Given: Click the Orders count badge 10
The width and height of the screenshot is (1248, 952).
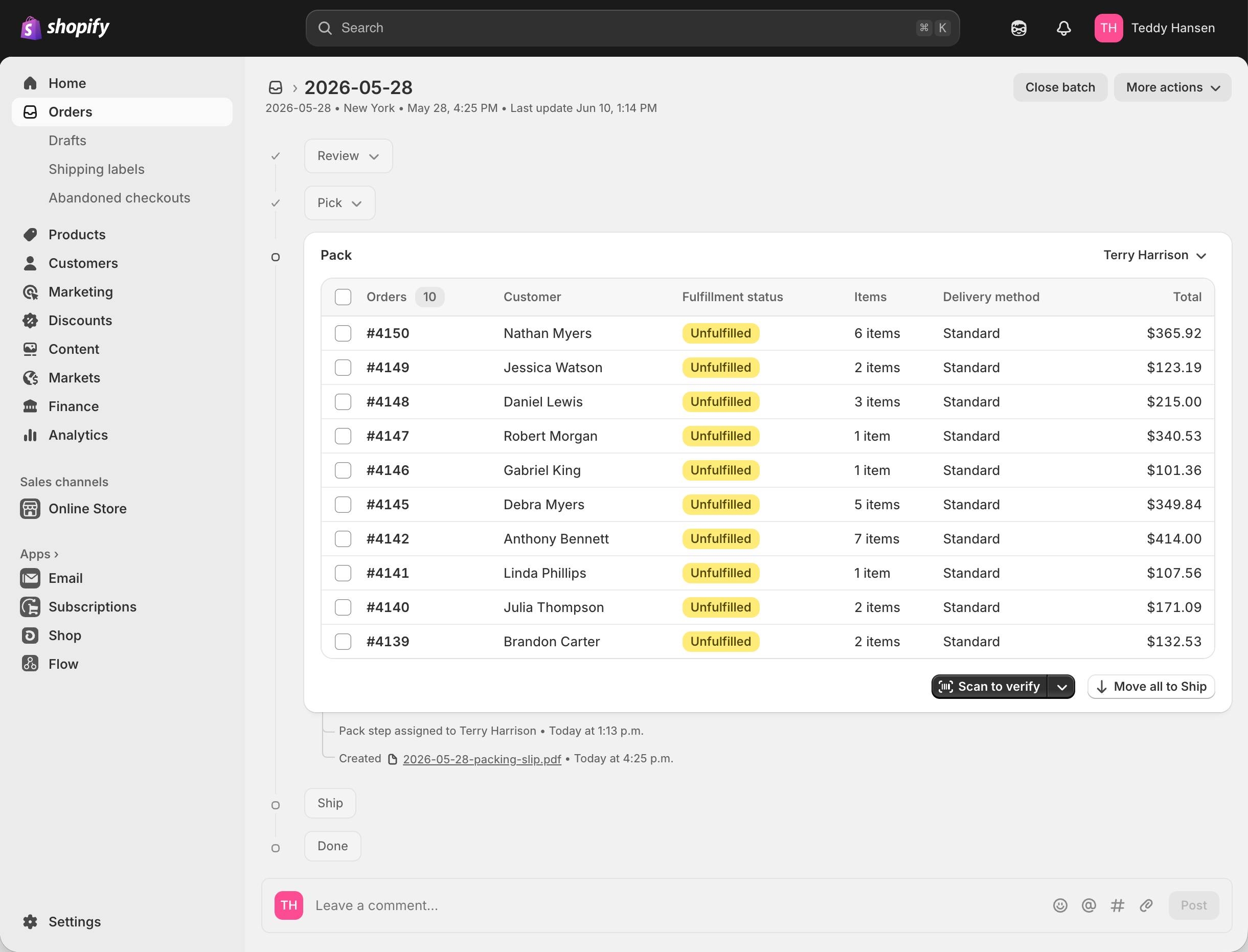Looking at the screenshot, I should (x=429, y=297).
